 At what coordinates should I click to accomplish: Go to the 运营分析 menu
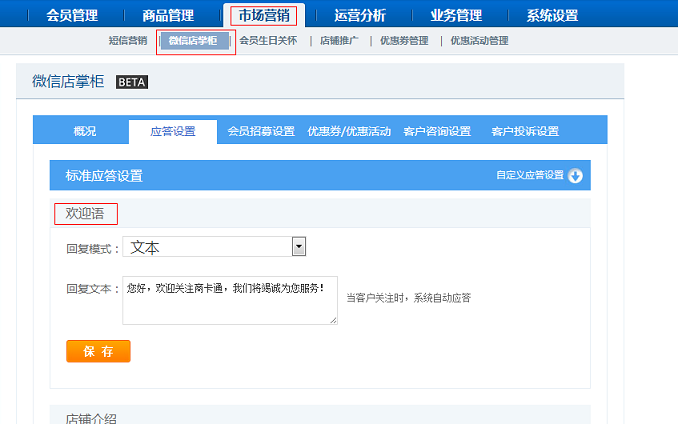pyautogui.click(x=359, y=15)
